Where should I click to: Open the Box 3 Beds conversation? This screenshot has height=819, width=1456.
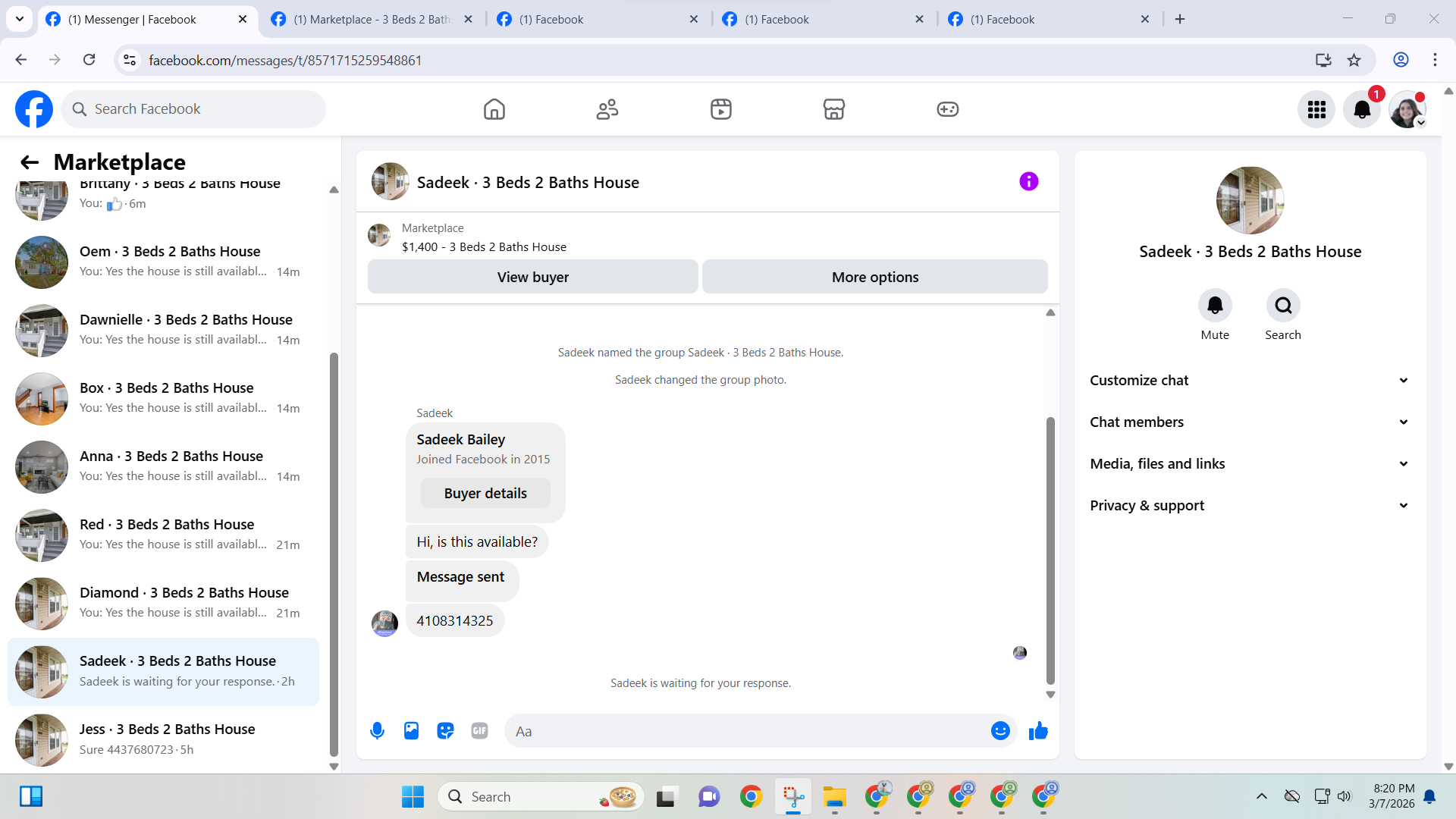tap(163, 399)
